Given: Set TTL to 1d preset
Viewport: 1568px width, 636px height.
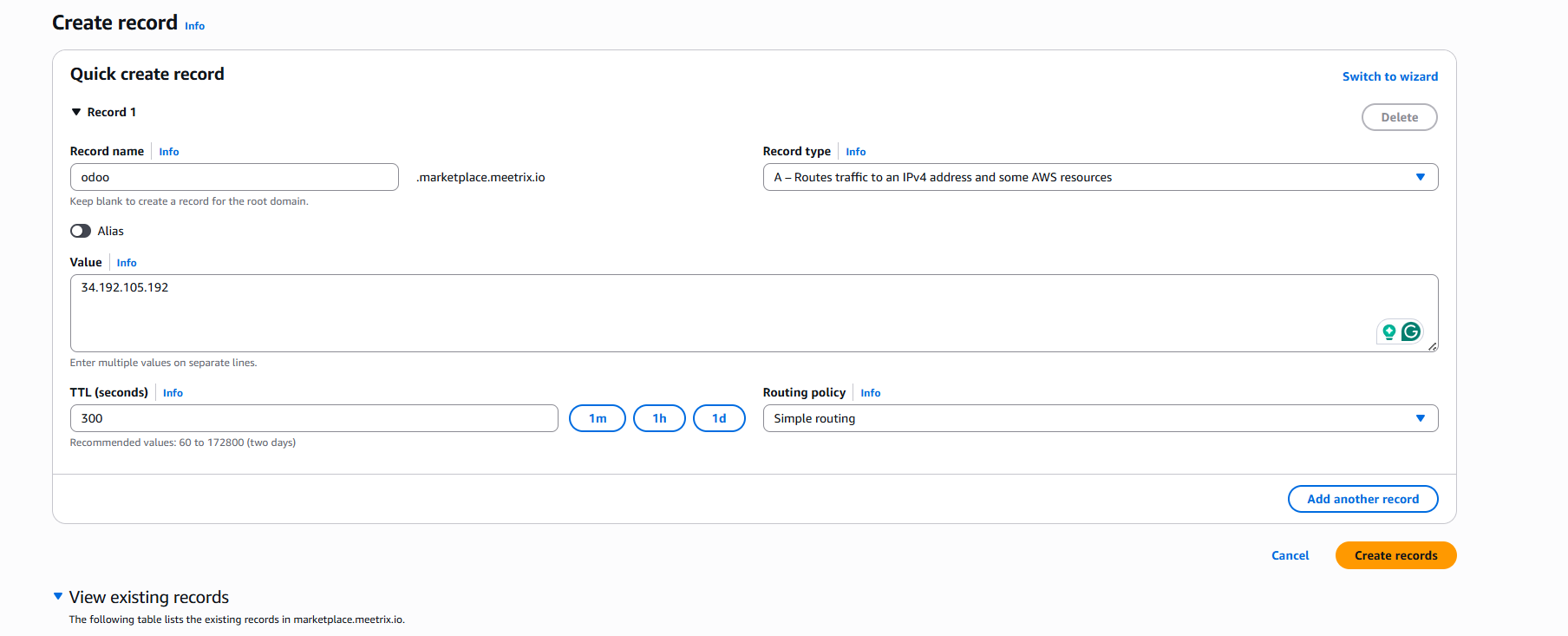Looking at the screenshot, I should (x=719, y=418).
